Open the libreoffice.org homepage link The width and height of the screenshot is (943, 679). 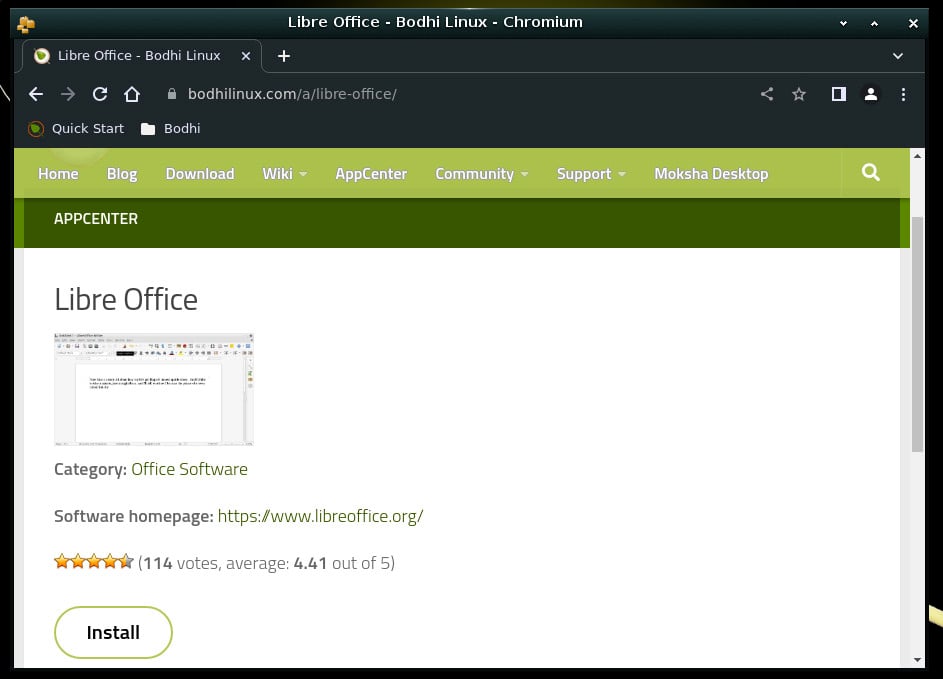[x=320, y=516]
